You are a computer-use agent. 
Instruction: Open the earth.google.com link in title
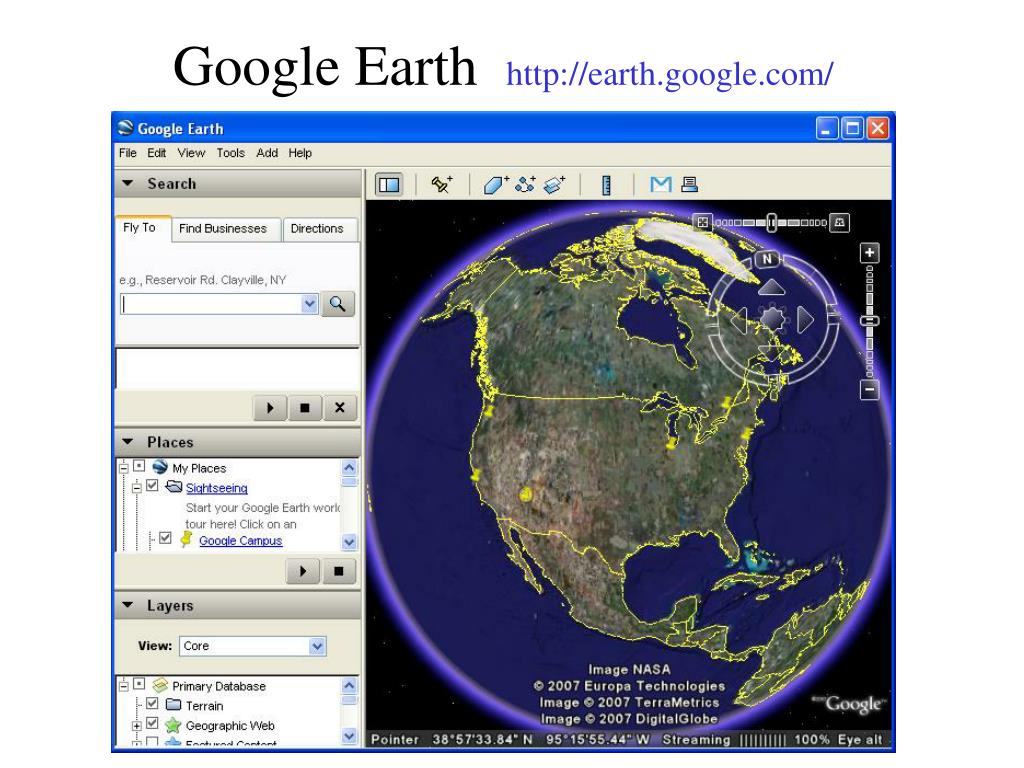click(669, 74)
